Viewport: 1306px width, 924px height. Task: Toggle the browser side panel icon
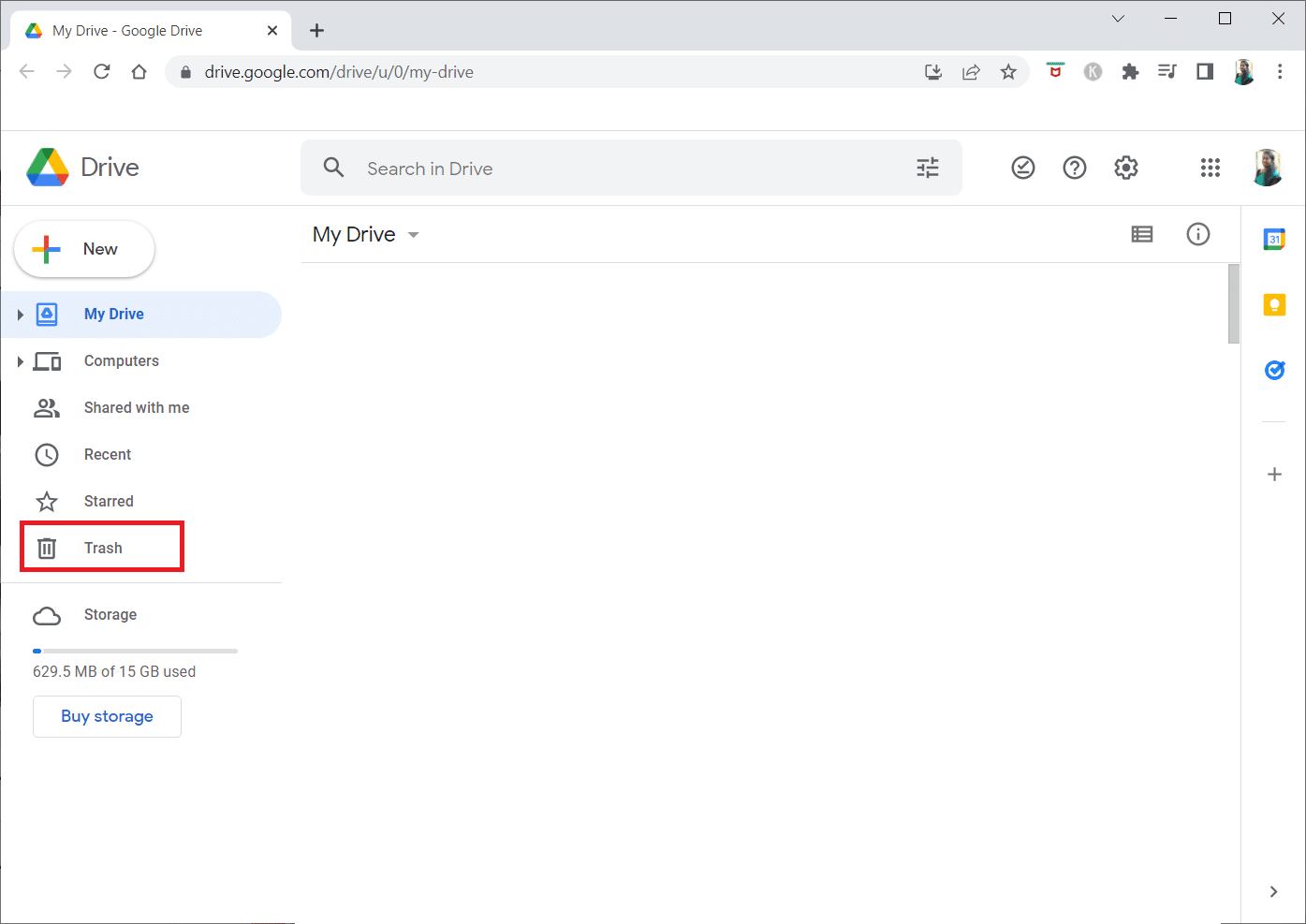tap(1205, 72)
